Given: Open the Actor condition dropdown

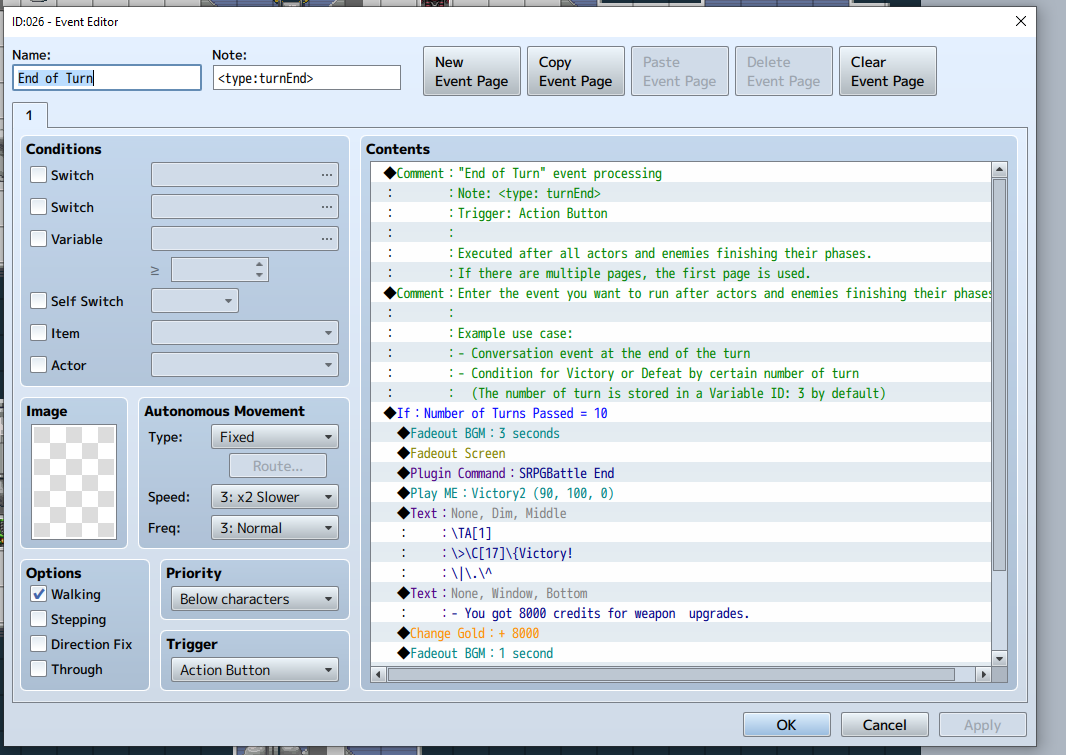Looking at the screenshot, I should click(x=245, y=365).
